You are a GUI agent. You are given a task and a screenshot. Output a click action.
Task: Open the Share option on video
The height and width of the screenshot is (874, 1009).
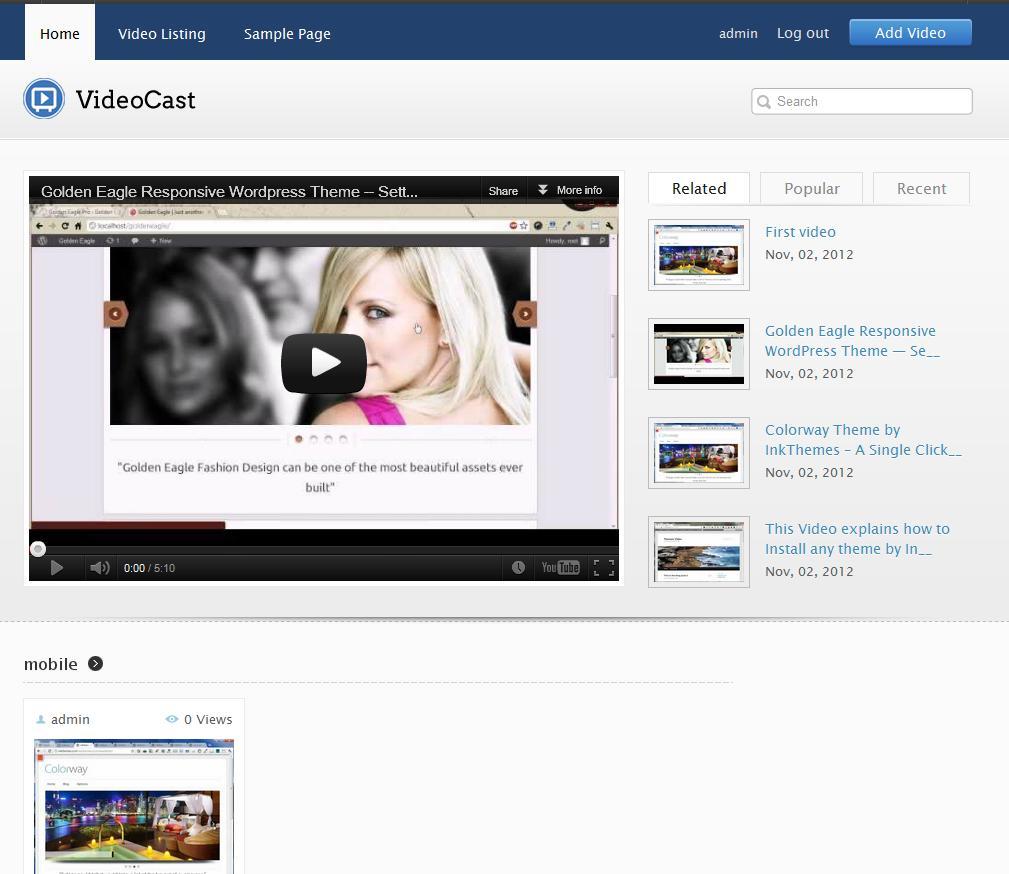[503, 190]
